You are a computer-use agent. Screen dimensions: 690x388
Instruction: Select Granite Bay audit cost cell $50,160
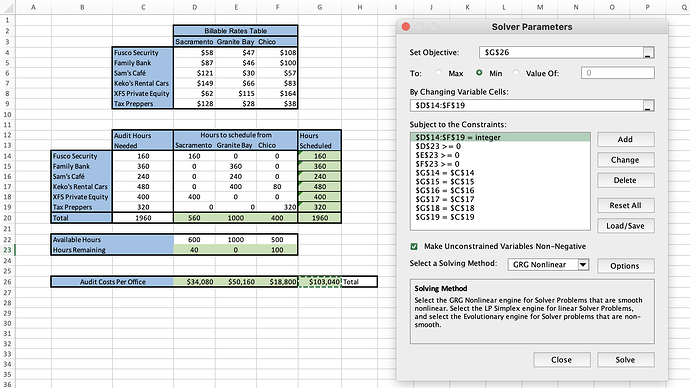point(236,282)
